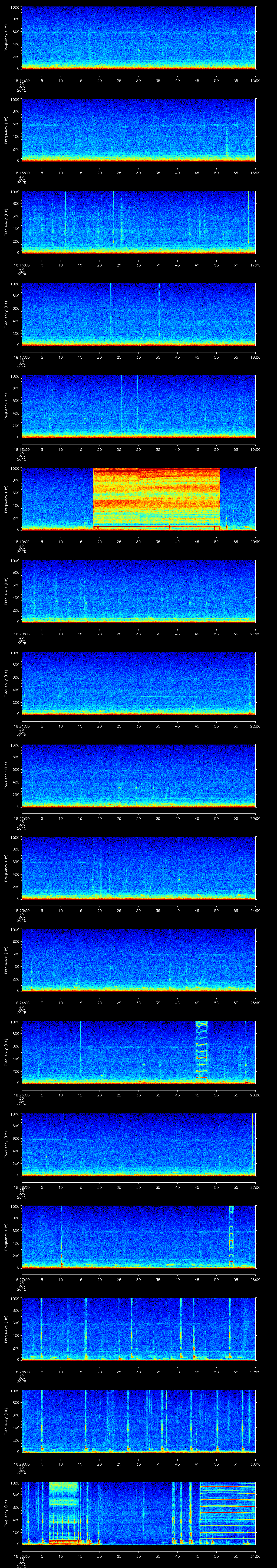Click the 15:00 end time label
Screen dimensions: 277x1568
(x=256, y=80)
